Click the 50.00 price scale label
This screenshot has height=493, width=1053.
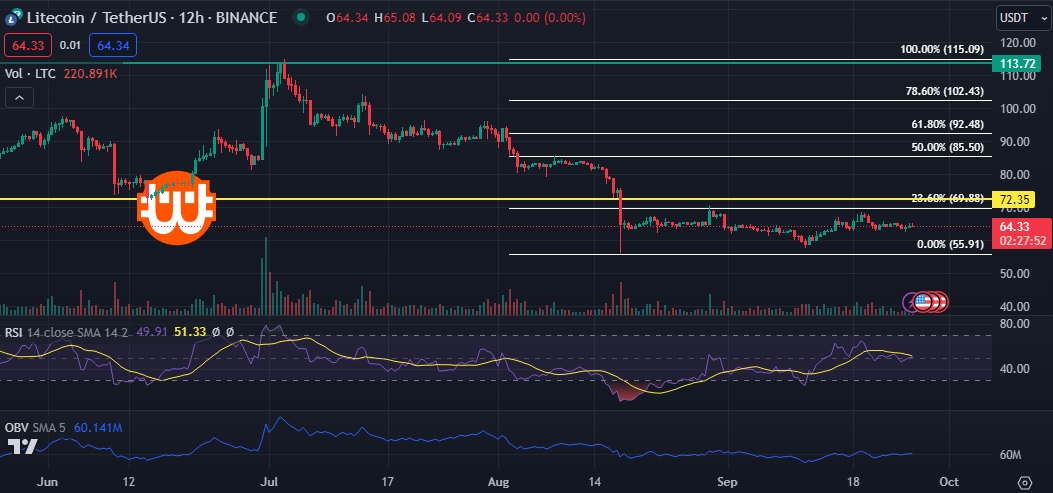tap(1016, 273)
